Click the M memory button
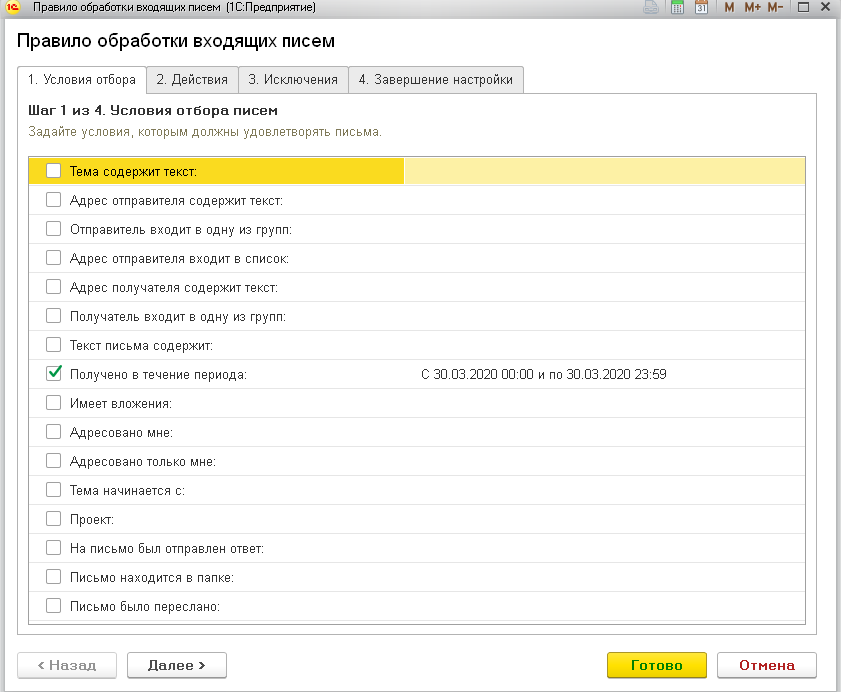This screenshot has width=841, height=692. coord(729,7)
